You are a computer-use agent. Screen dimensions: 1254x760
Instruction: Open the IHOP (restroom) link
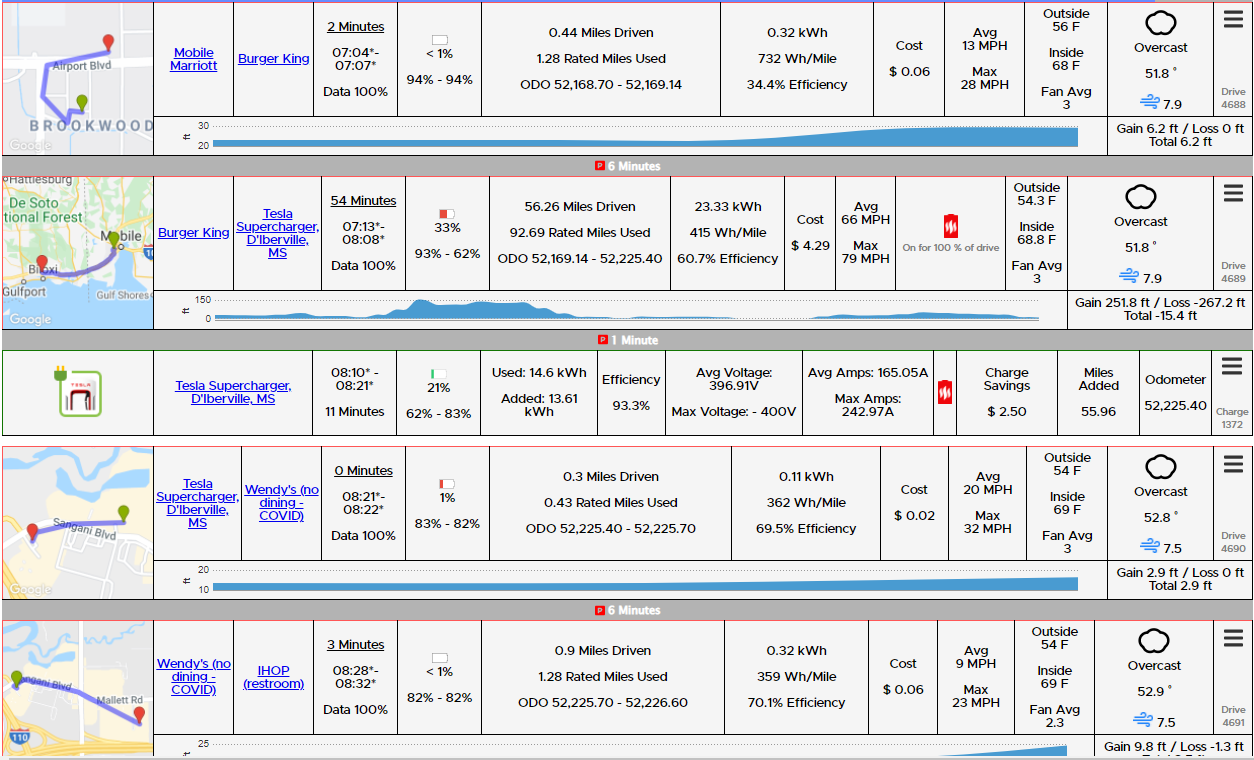tap(274, 677)
